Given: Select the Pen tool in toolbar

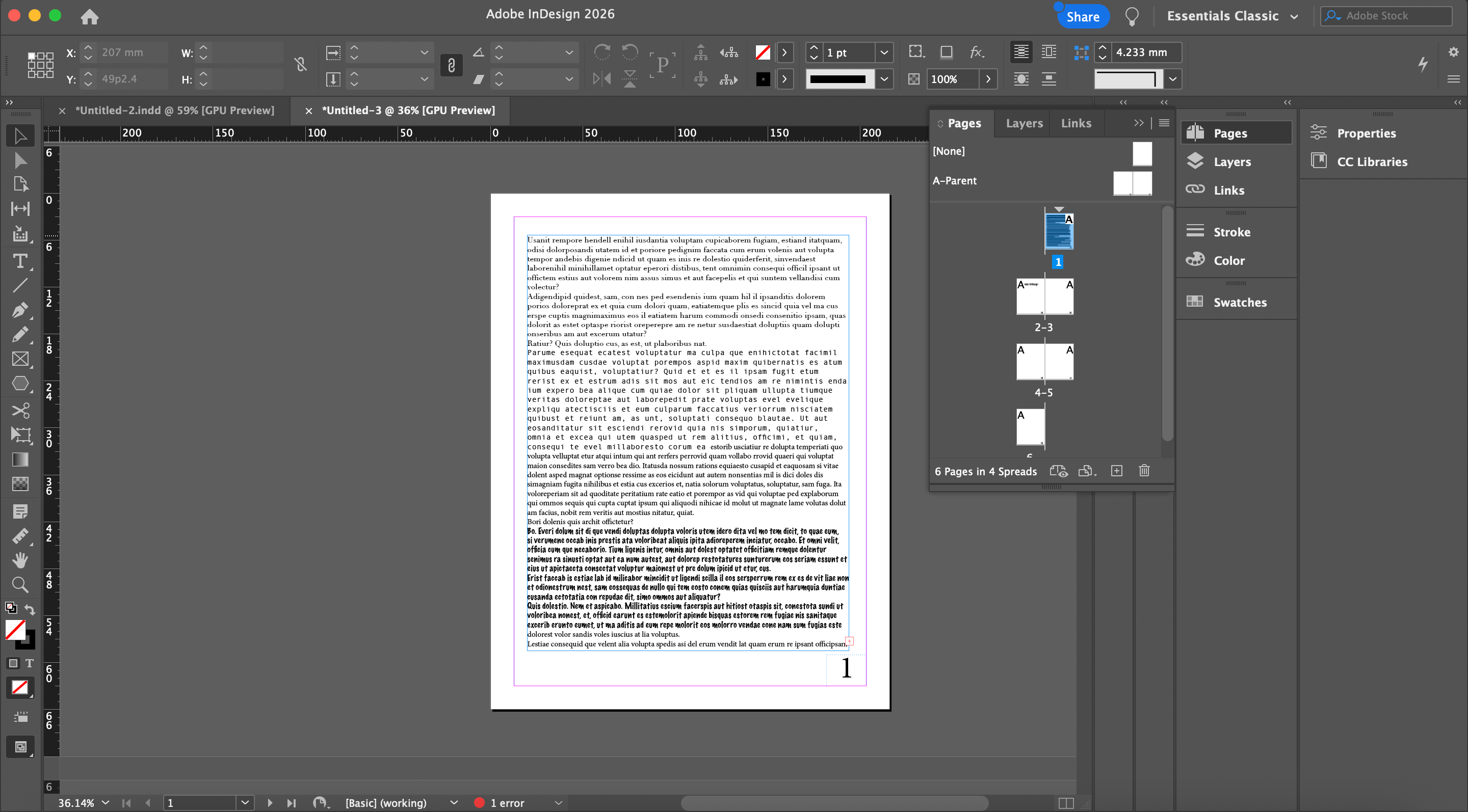Looking at the screenshot, I should (x=20, y=310).
